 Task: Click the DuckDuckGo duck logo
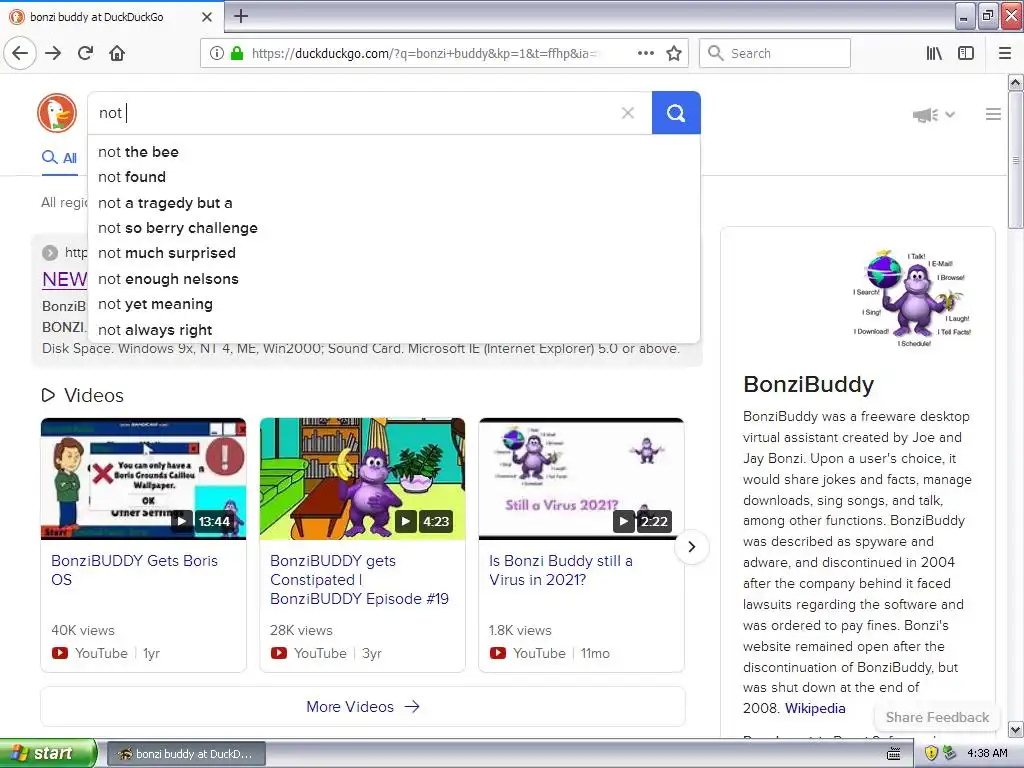pos(57,113)
